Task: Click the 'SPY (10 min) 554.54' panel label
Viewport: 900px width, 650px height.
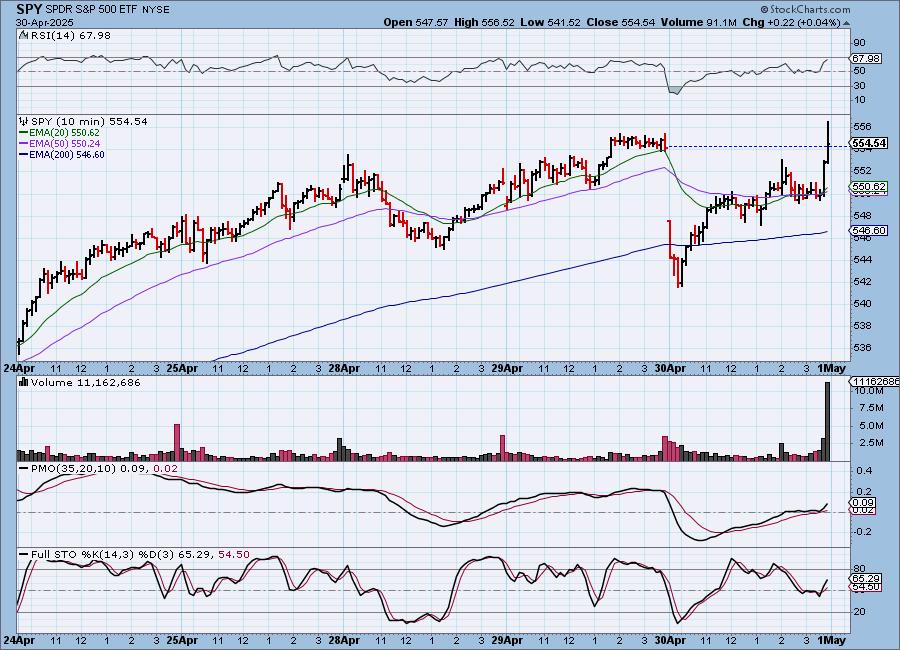Action: coord(89,121)
